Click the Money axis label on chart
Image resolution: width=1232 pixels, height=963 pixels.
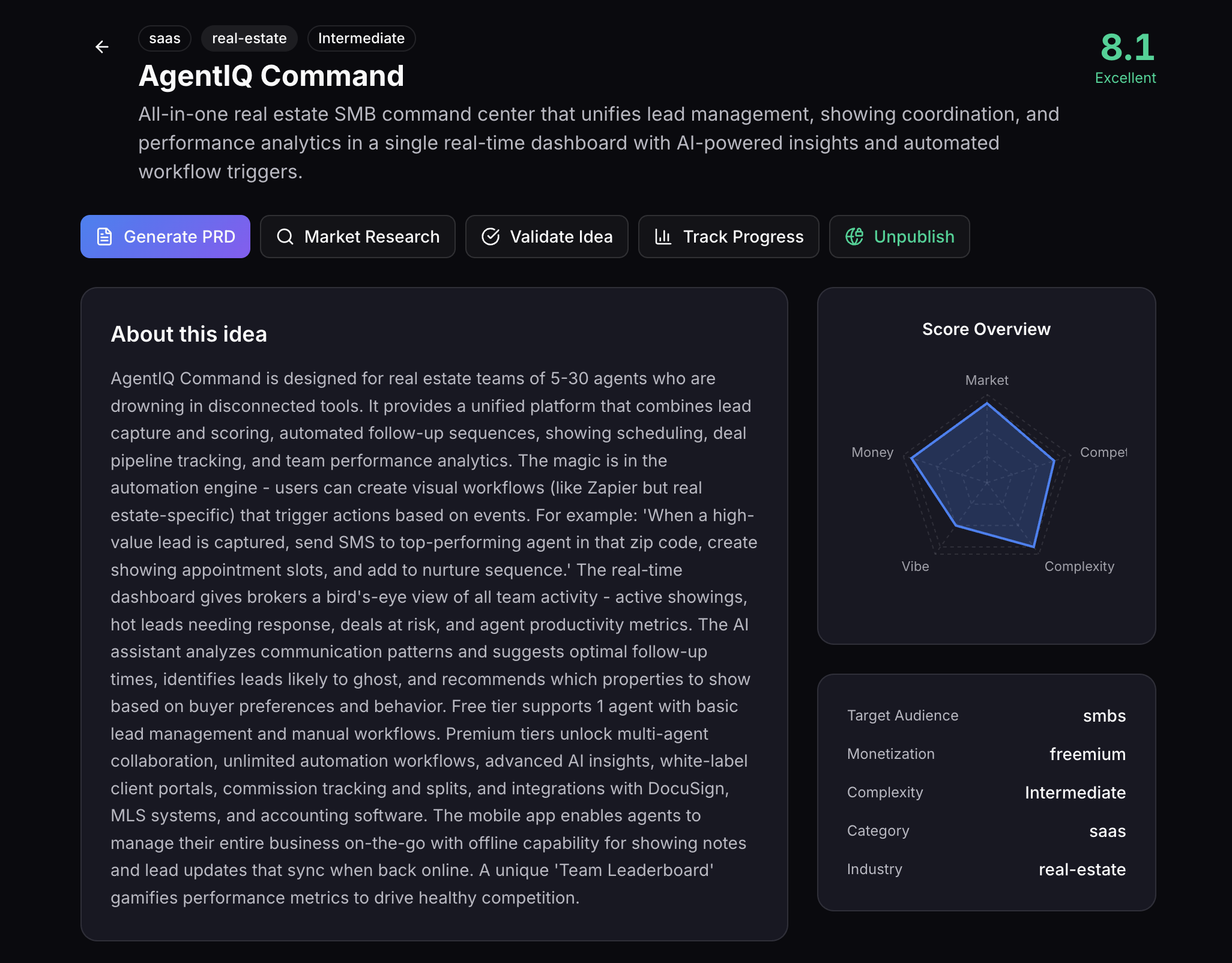pyautogui.click(x=872, y=452)
